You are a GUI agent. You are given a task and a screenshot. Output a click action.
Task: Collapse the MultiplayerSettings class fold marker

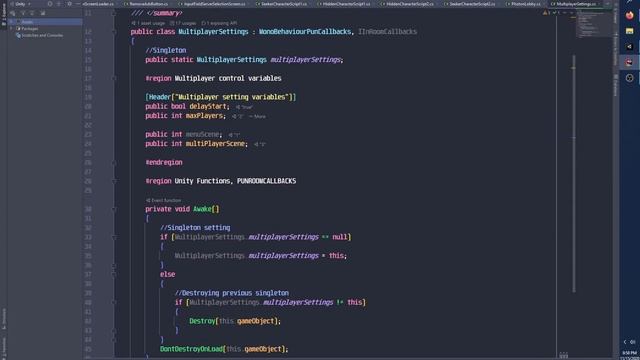[x=114, y=32]
